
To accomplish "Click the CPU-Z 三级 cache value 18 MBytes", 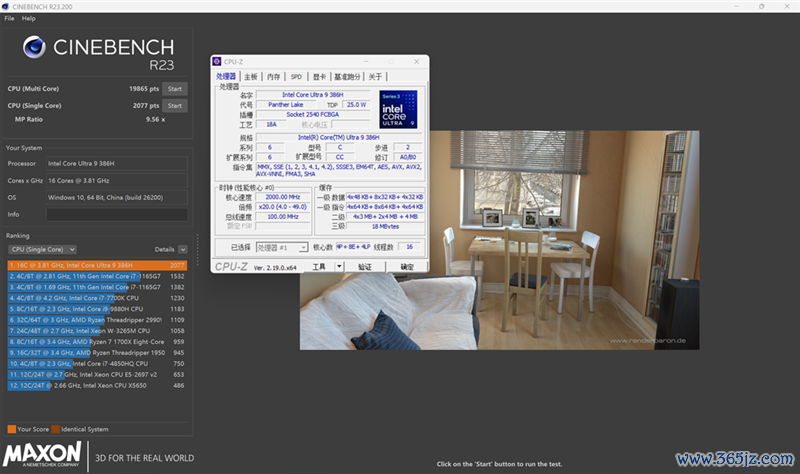I will (x=385, y=227).
